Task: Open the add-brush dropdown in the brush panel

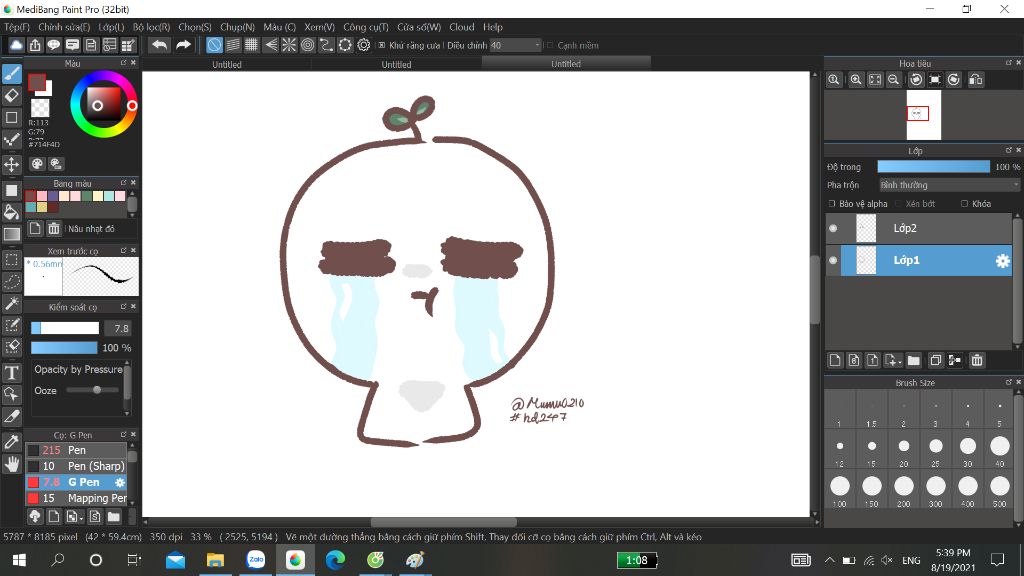Action: [74, 517]
